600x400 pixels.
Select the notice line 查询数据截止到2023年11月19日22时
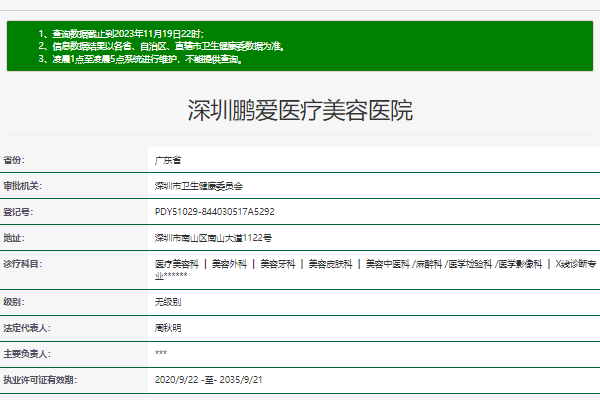click(x=121, y=34)
